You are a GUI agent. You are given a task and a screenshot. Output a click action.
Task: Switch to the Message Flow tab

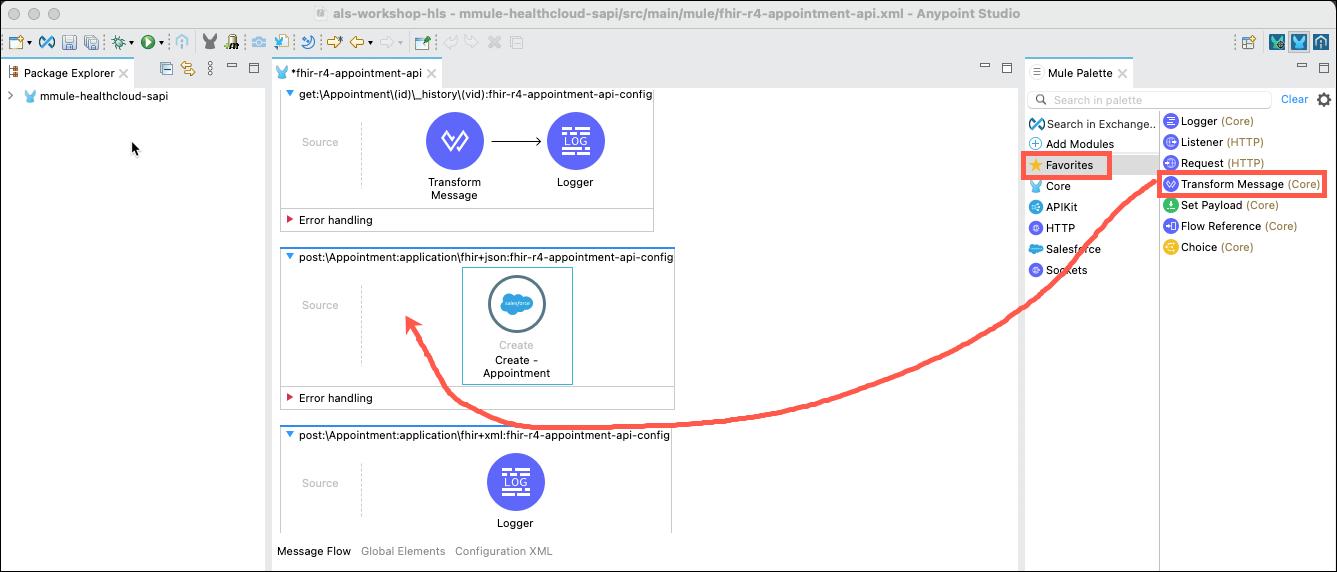[314, 551]
